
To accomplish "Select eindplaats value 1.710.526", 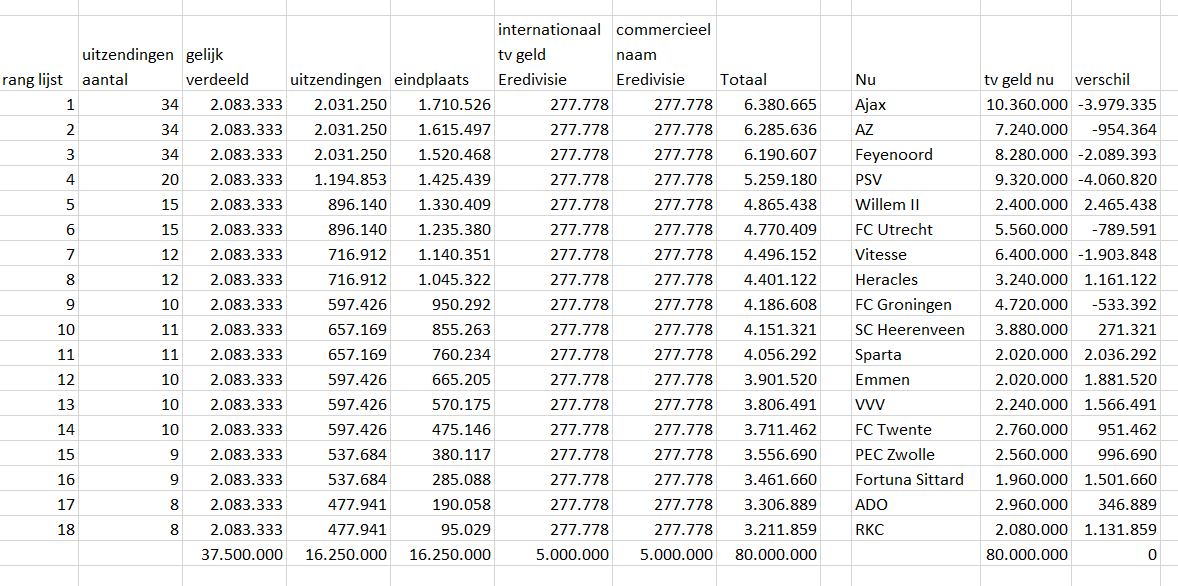I will tap(442, 104).
